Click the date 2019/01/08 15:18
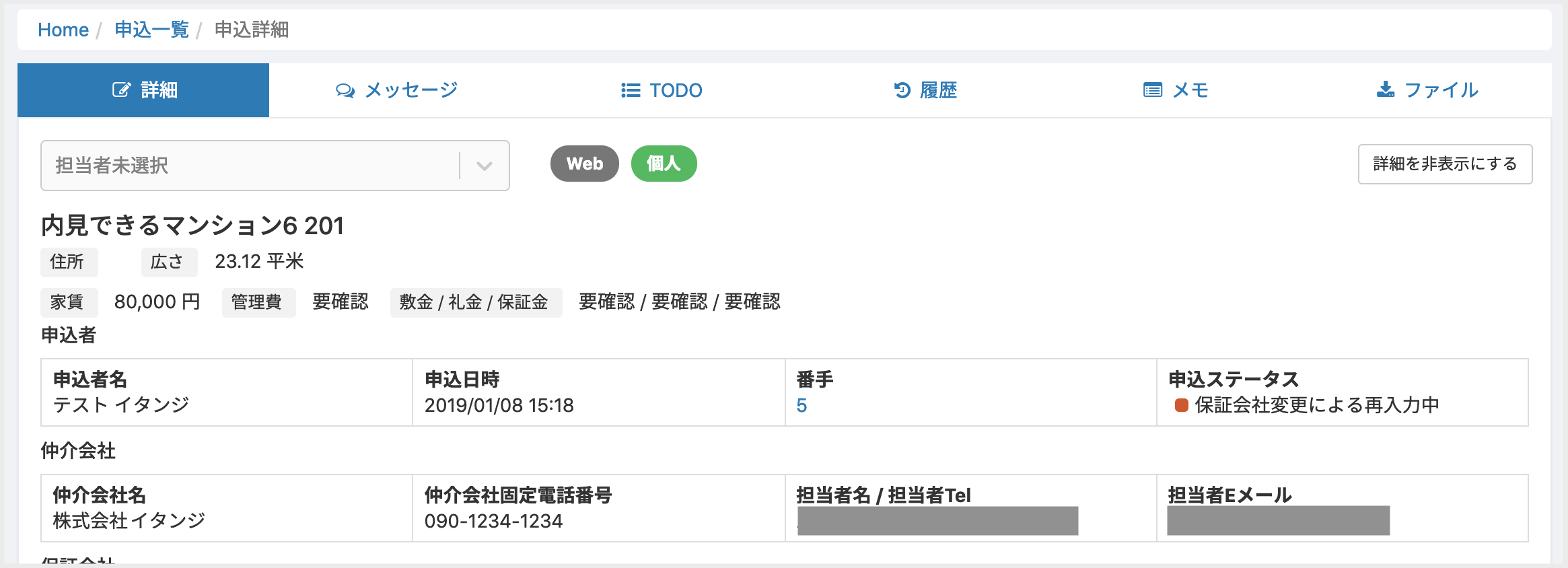The height and width of the screenshot is (568, 1568). 499,405
